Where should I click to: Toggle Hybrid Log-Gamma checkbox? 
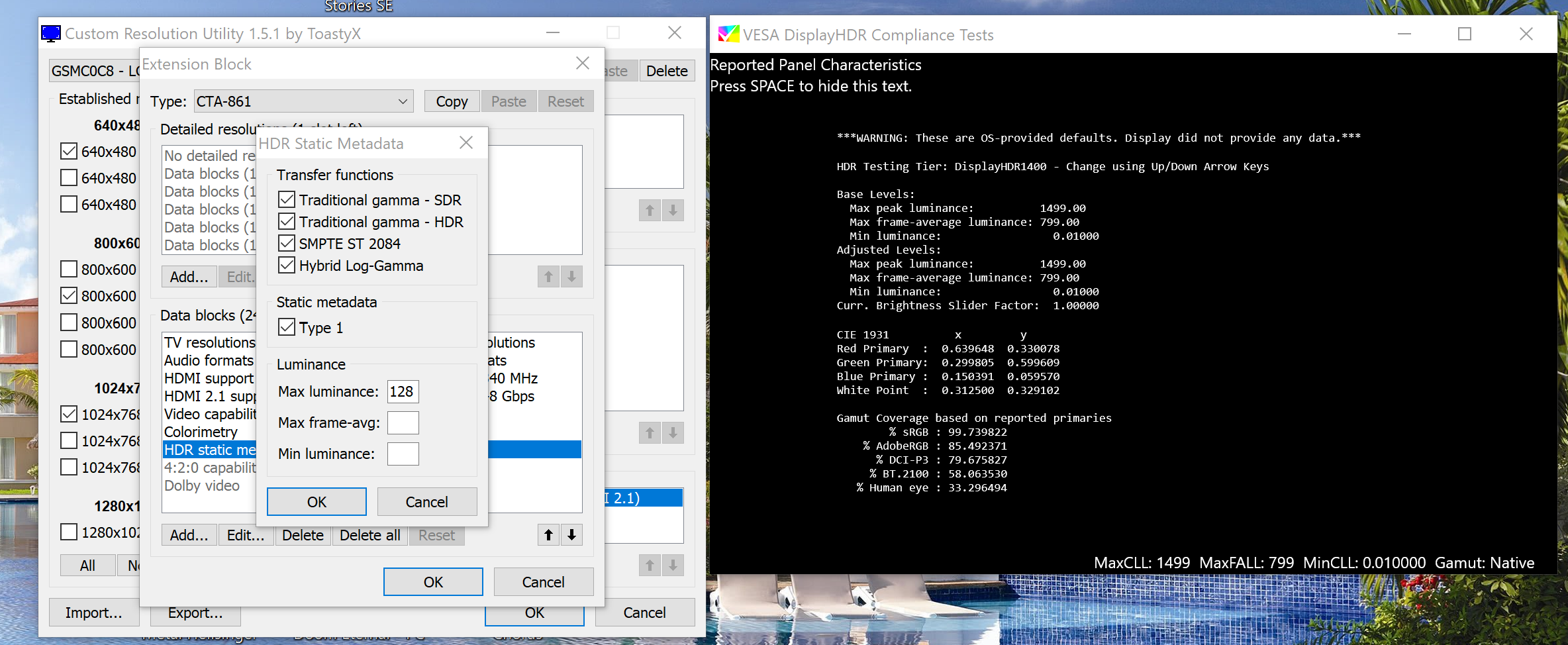[x=287, y=265]
